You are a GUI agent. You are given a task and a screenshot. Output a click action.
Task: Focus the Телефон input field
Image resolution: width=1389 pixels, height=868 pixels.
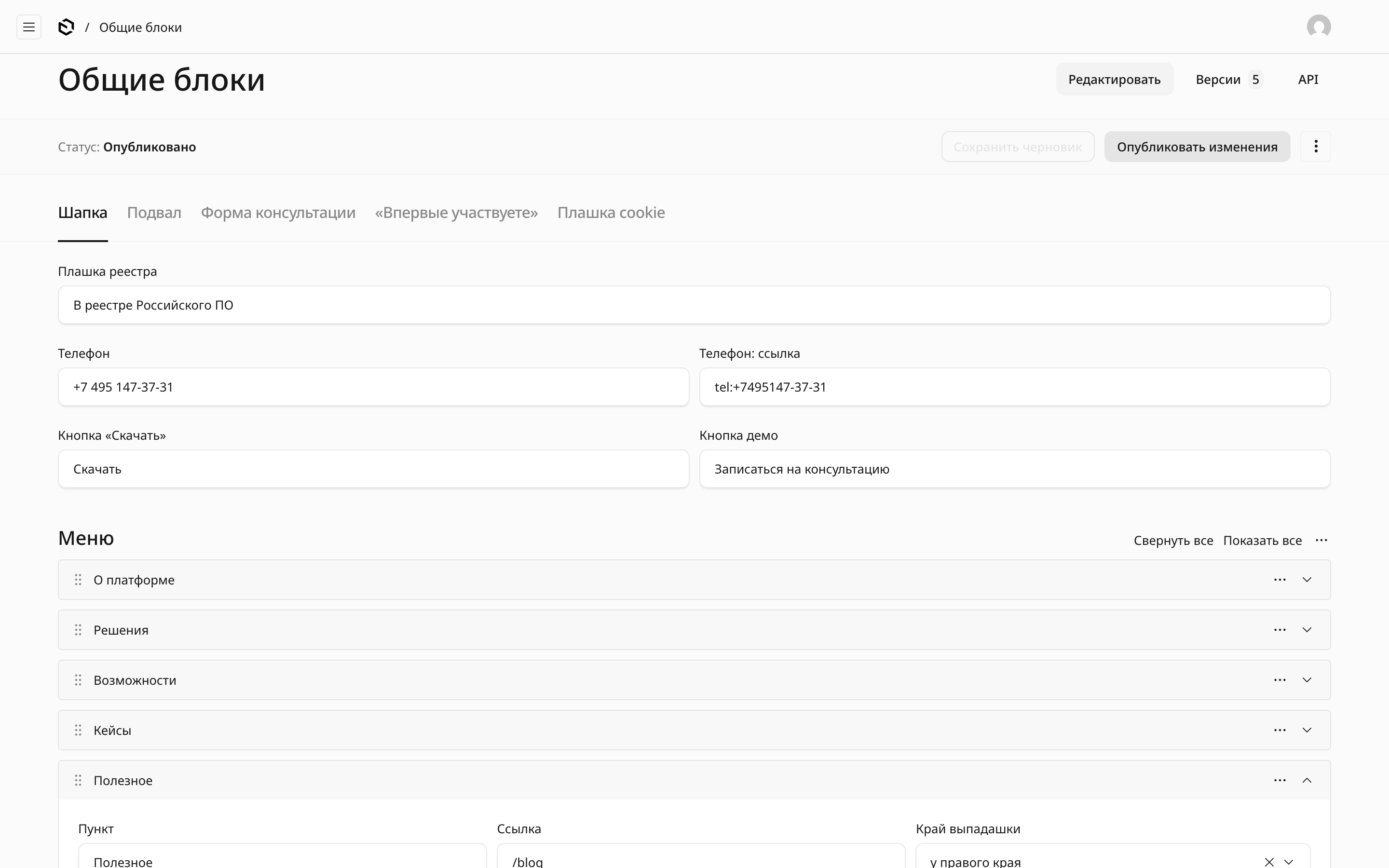(x=373, y=387)
